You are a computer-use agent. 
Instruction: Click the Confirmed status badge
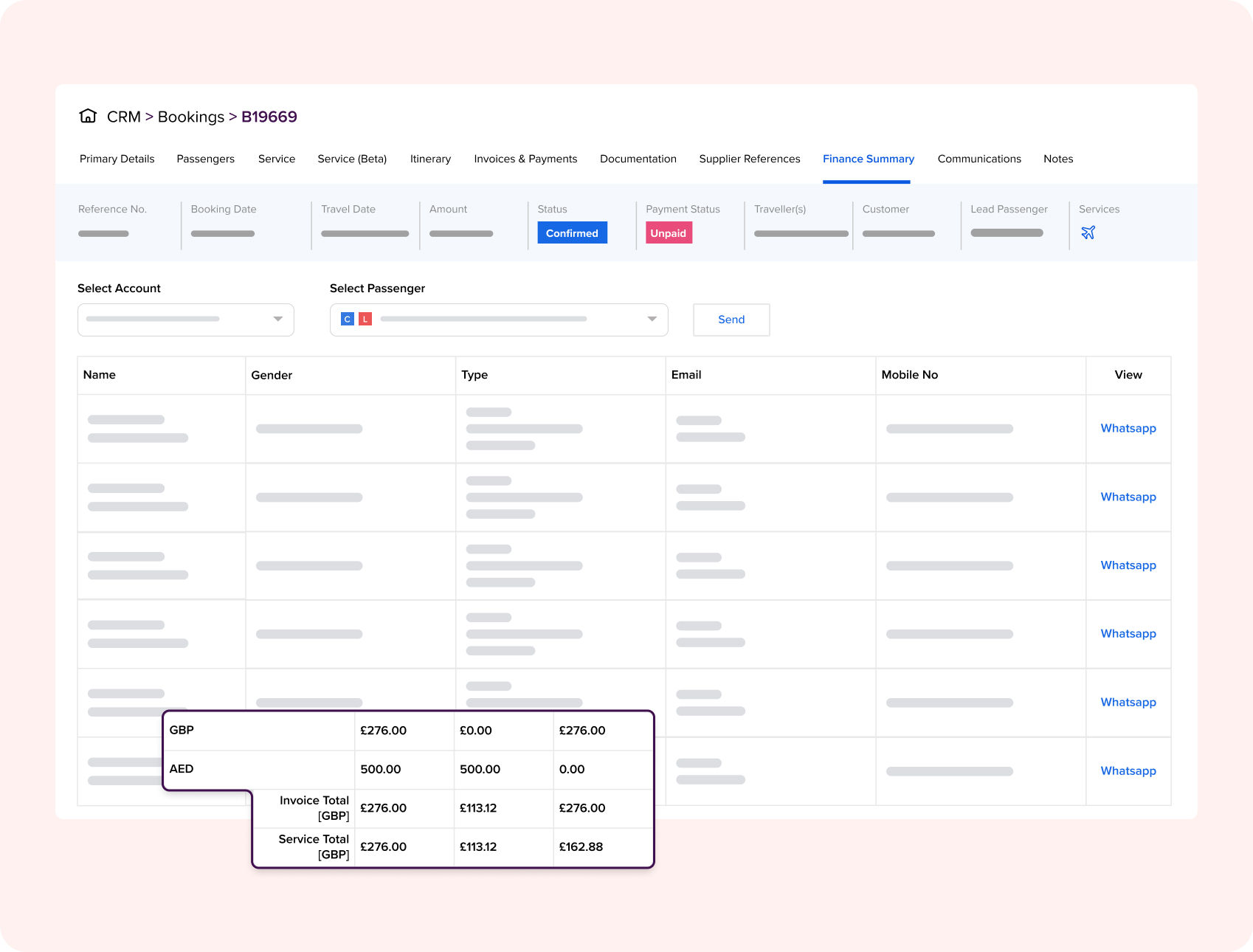coord(572,232)
